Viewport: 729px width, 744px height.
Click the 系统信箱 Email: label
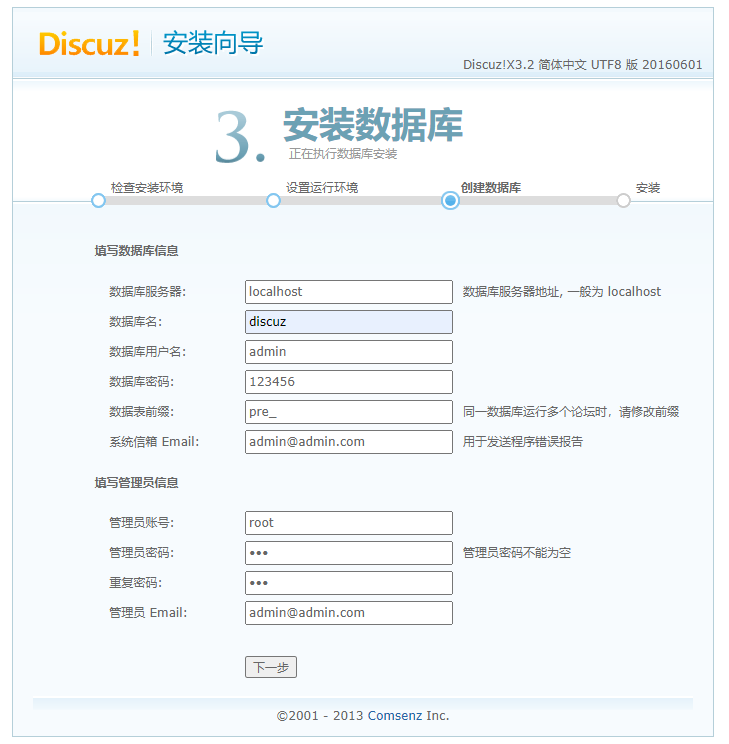coord(154,442)
